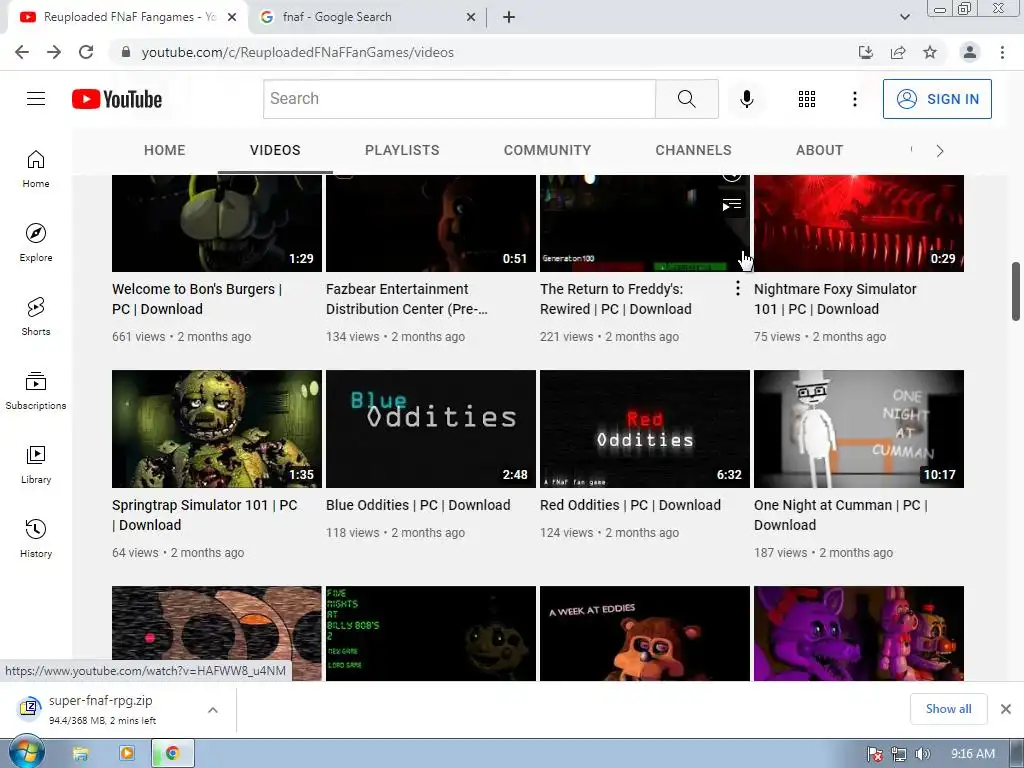1024x768 pixels.
Task: Open Windows Explorer from taskbar
Action: pos(80,754)
